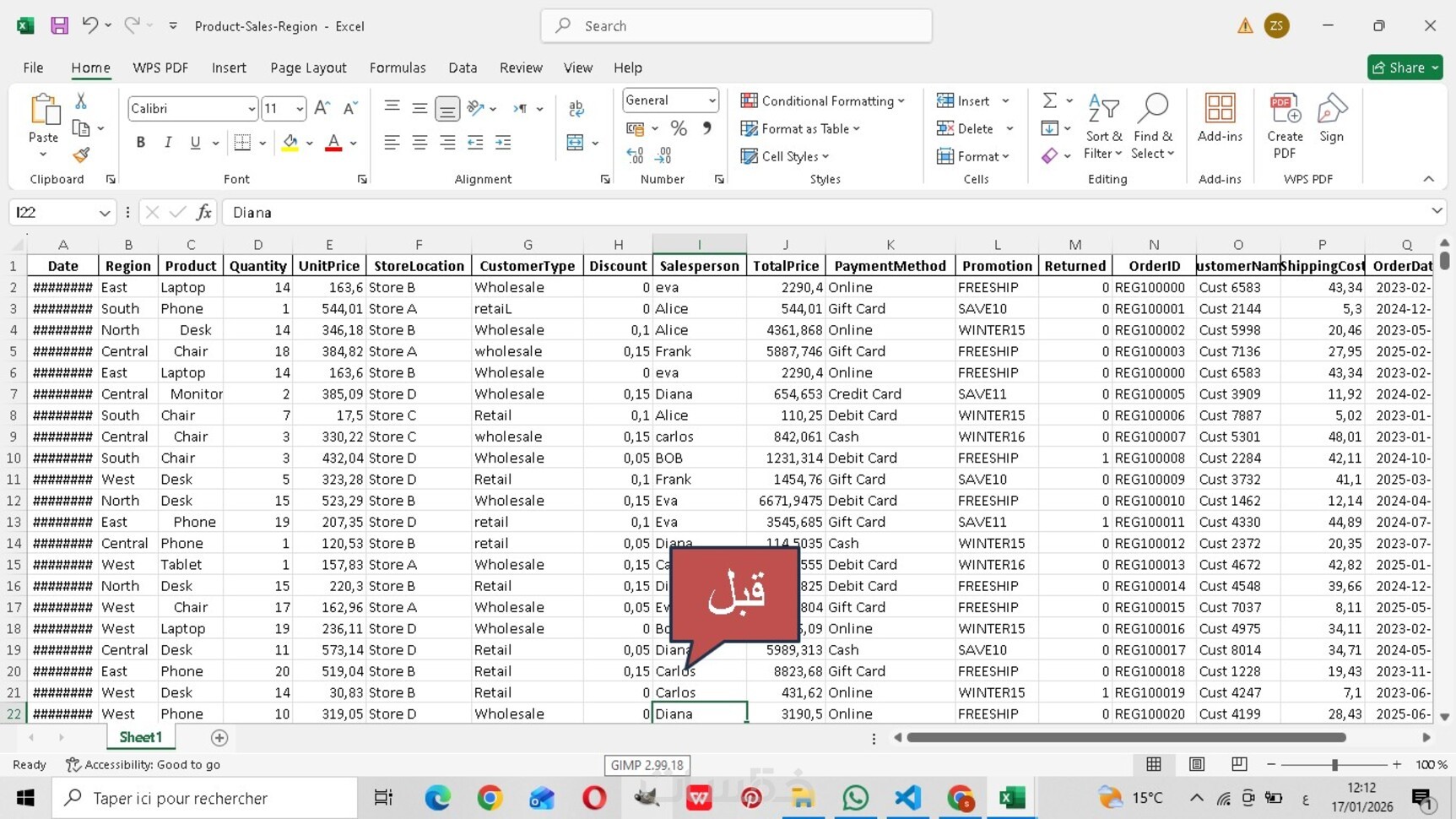Viewport: 1456px width, 819px height.
Task: Switch to the Data ribbon tab
Action: [462, 68]
